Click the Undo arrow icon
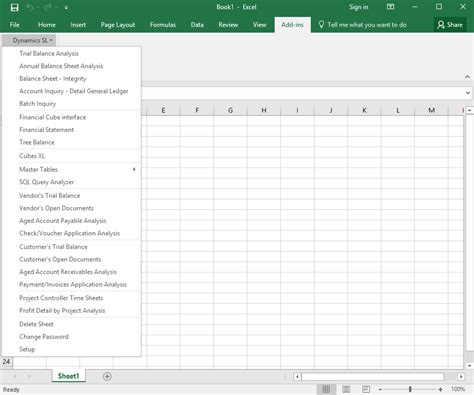 click(x=30, y=7)
